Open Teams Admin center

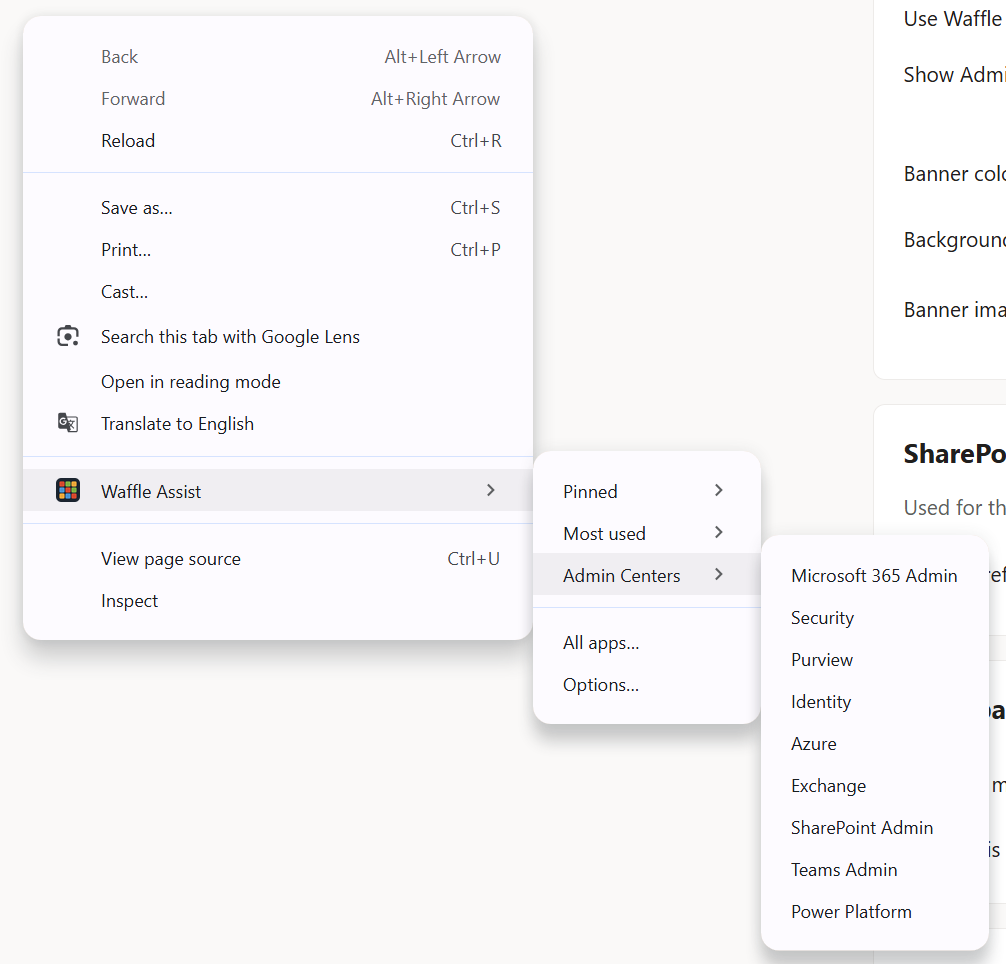874,870
